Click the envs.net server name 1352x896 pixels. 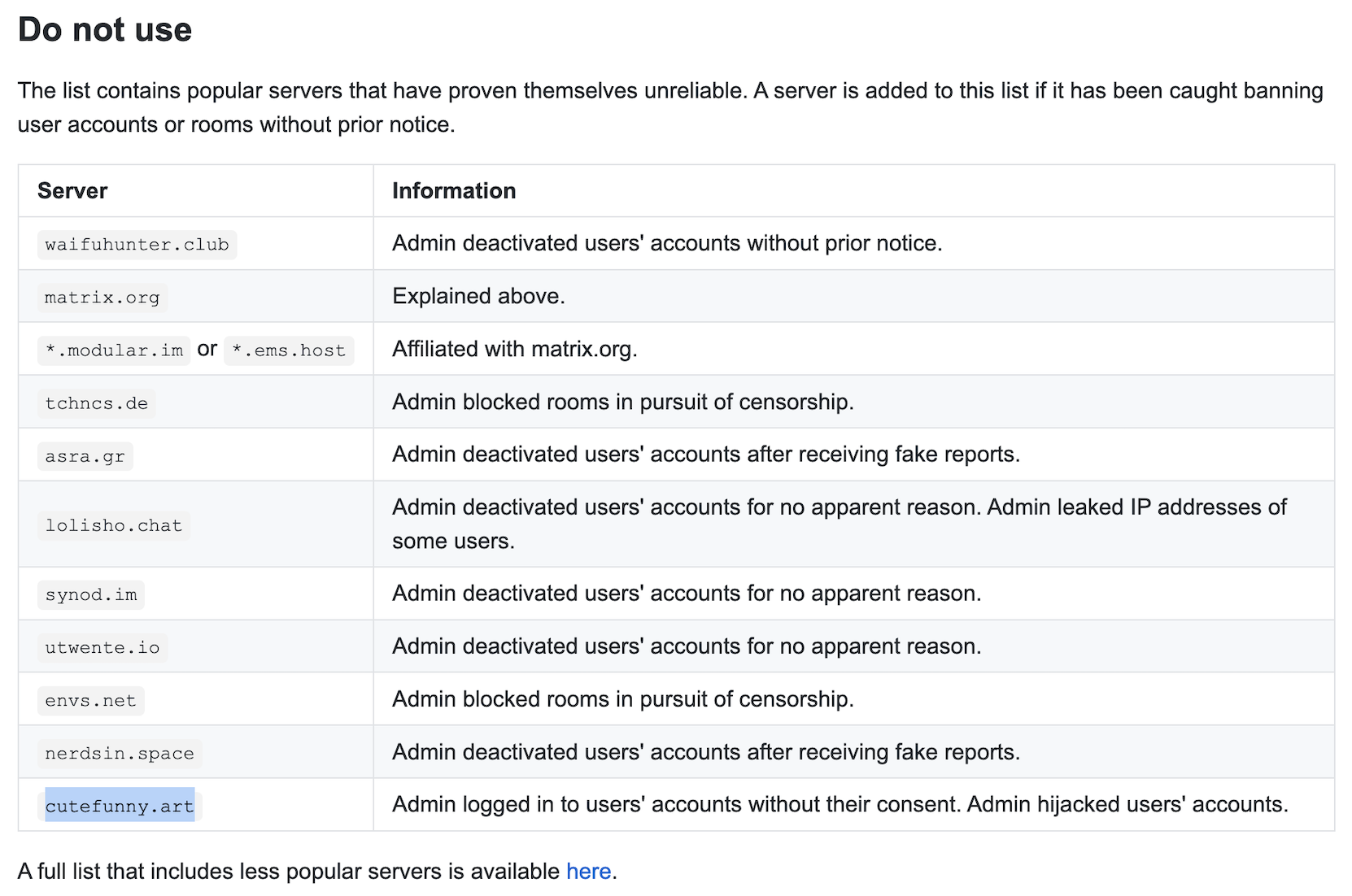[x=90, y=700]
